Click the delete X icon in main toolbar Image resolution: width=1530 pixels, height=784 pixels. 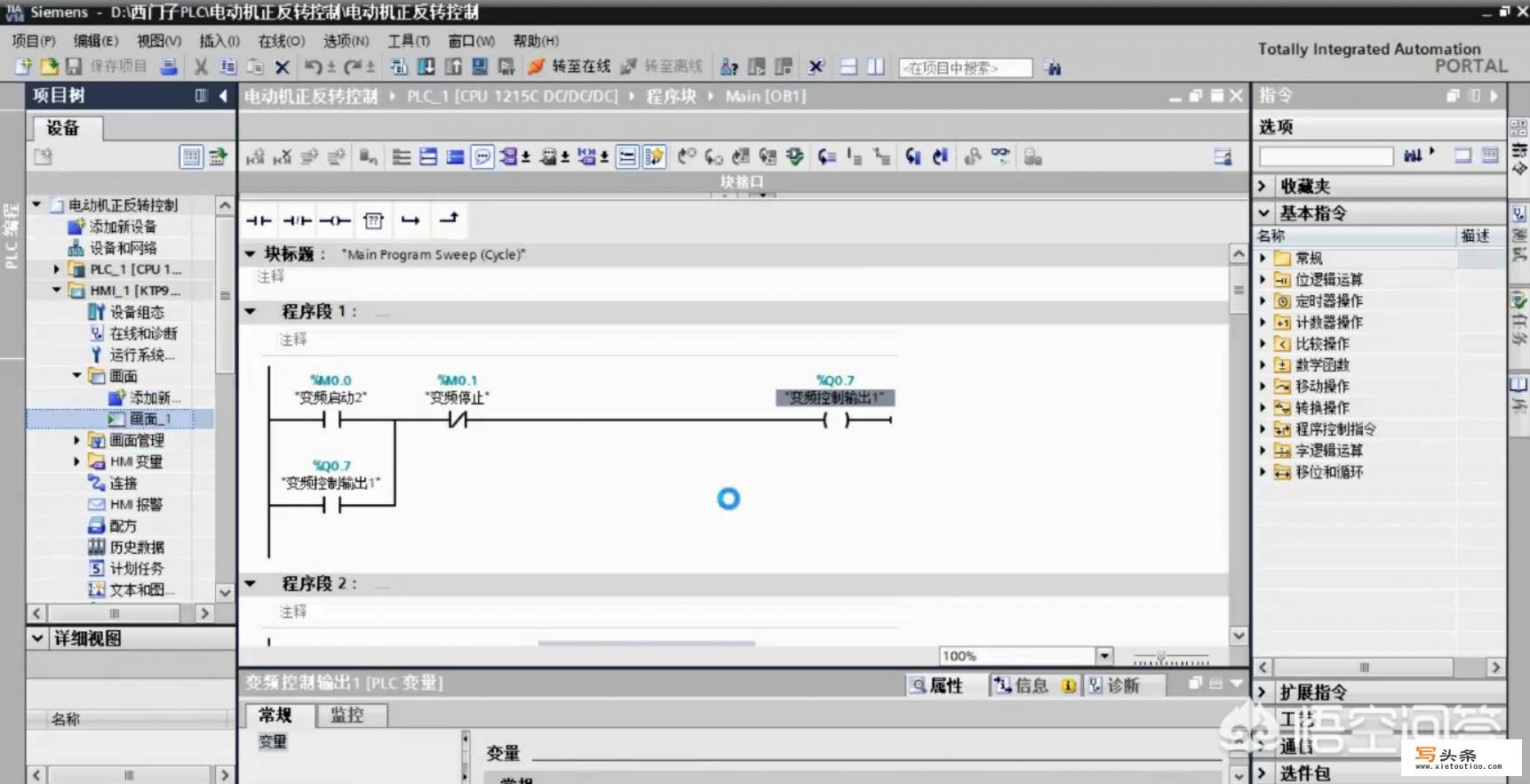click(x=282, y=67)
